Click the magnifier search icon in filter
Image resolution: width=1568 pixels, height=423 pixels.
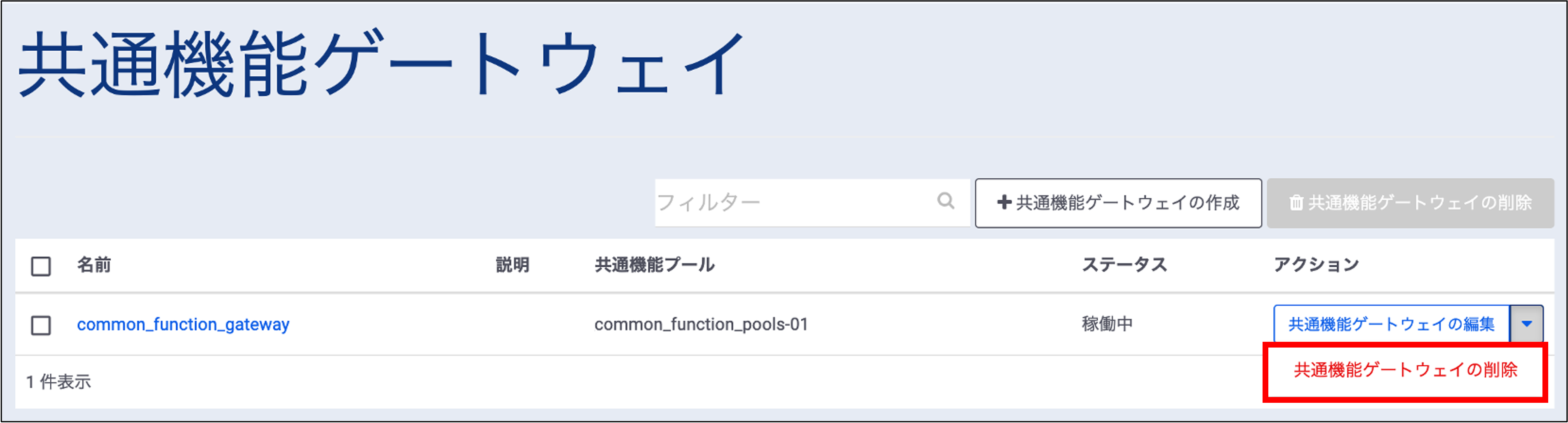tap(945, 201)
